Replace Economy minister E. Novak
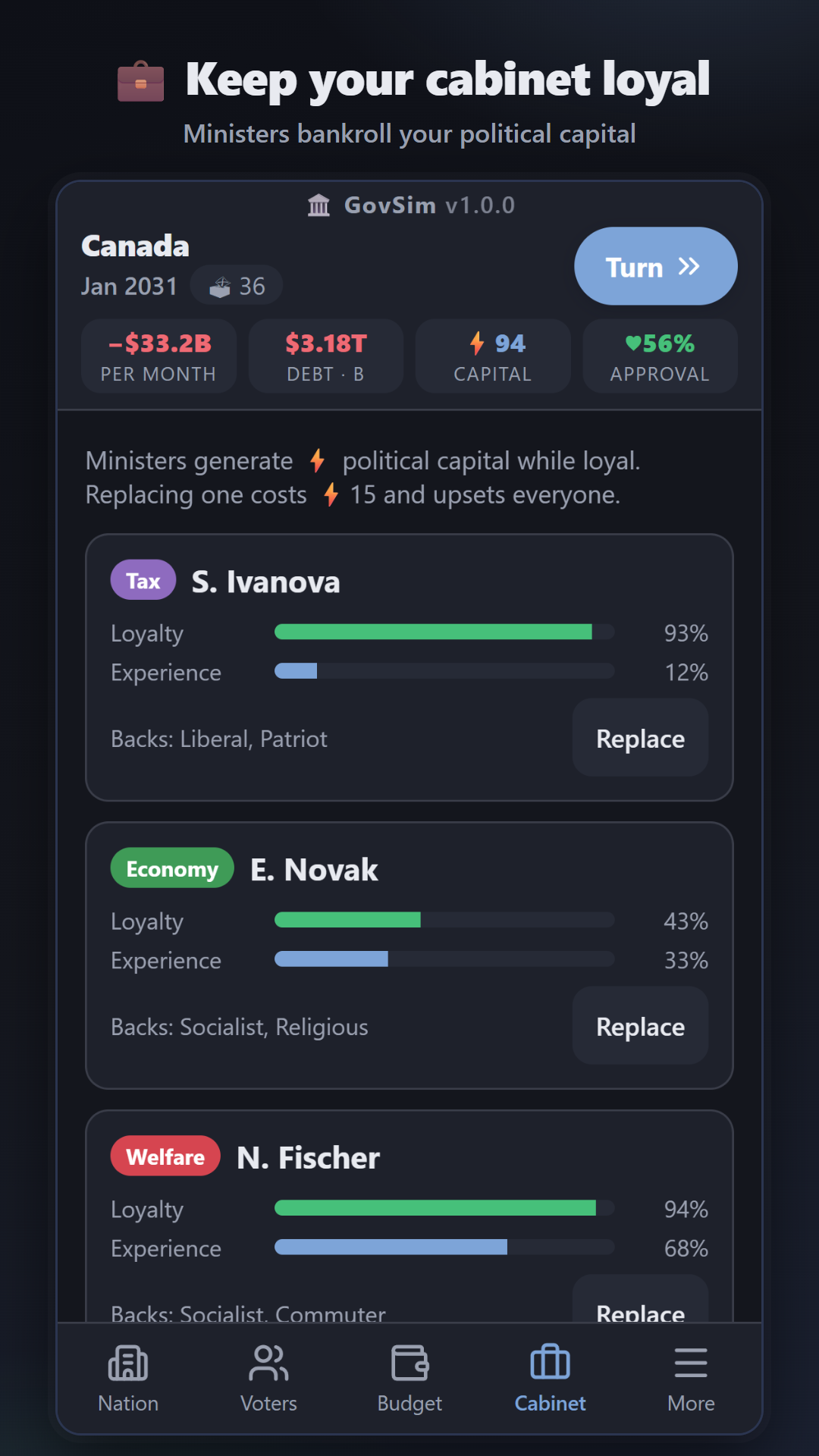 click(x=641, y=1026)
